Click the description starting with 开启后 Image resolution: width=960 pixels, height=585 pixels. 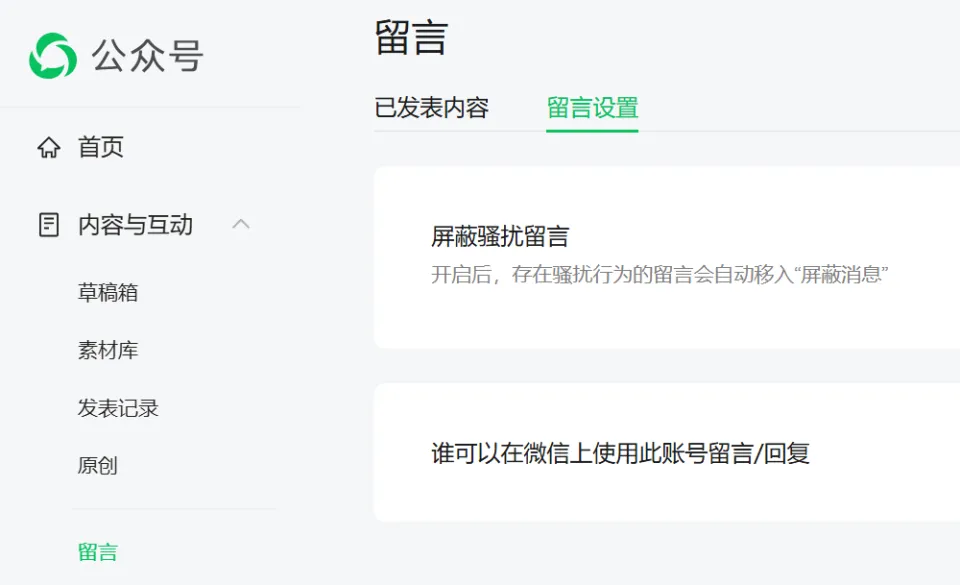click(x=659, y=274)
